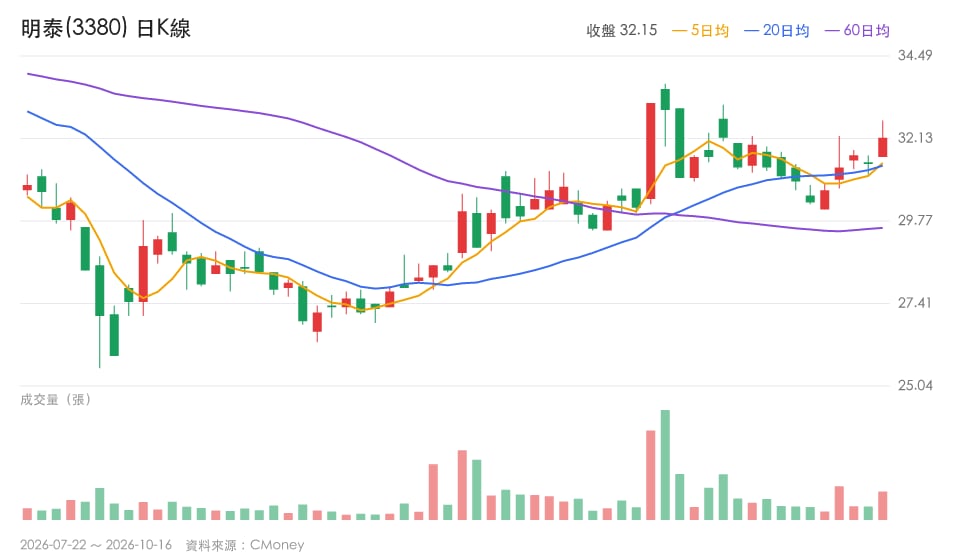Click the lowest green candle with long lower wick

(x=100, y=291)
